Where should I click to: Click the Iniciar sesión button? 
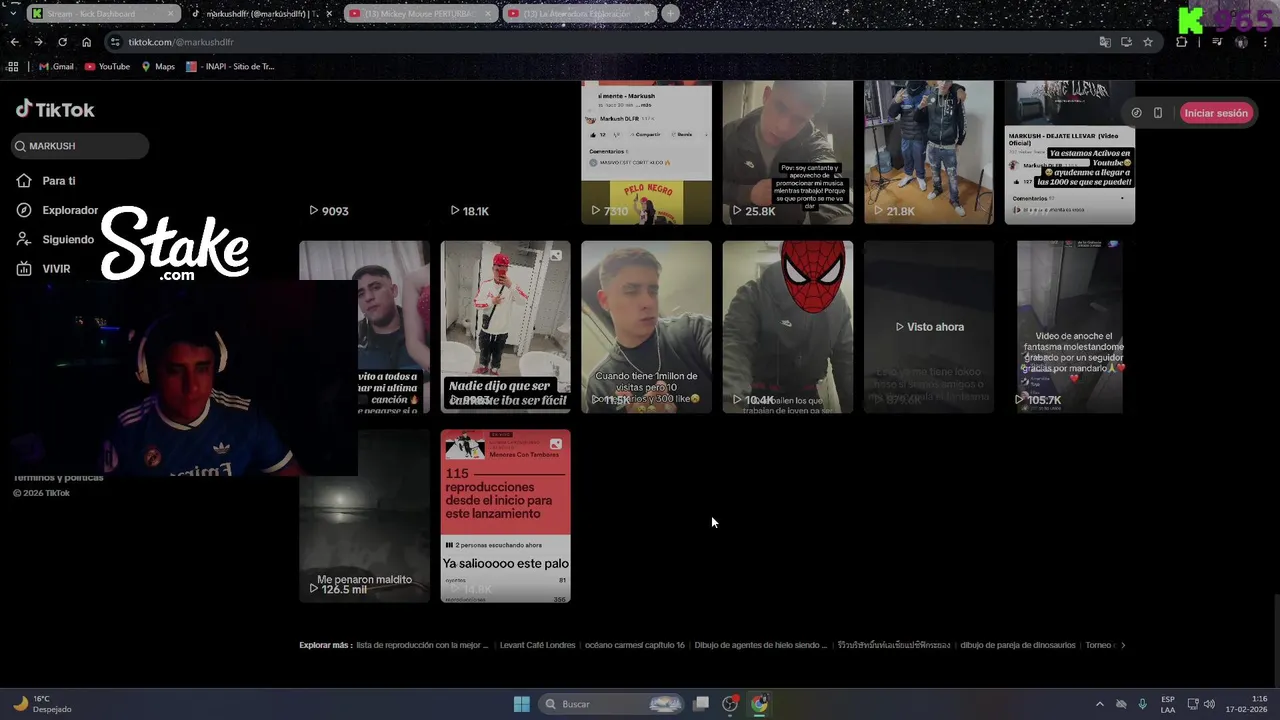click(1216, 113)
